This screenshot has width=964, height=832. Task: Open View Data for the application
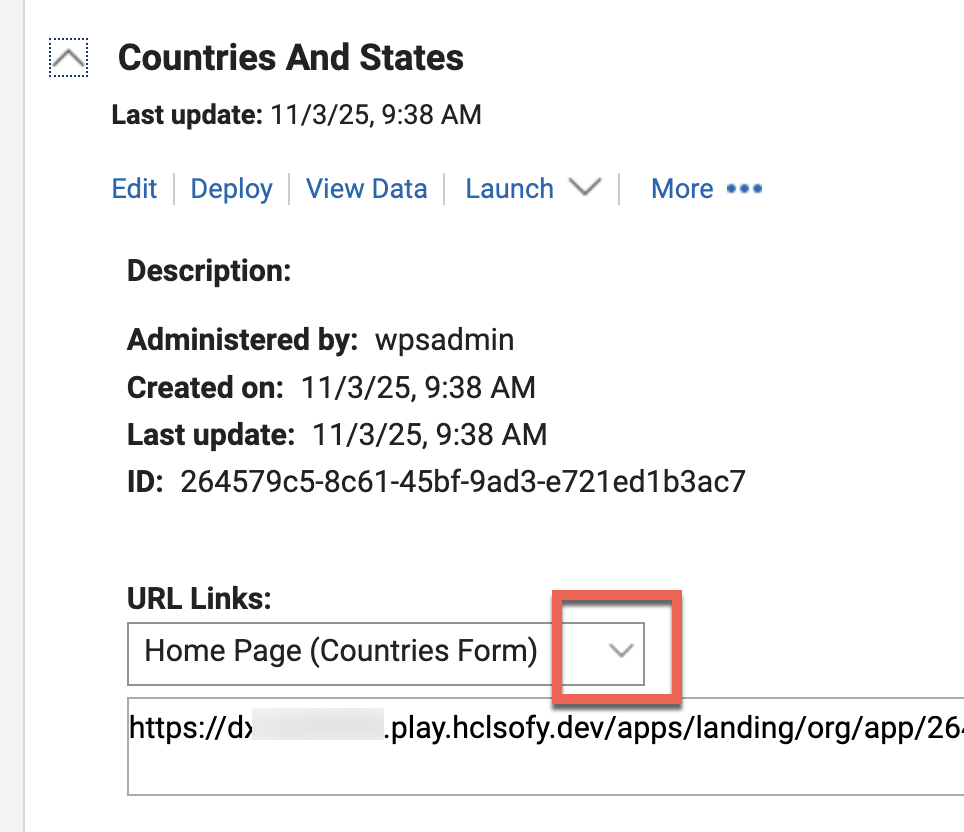(x=366, y=189)
